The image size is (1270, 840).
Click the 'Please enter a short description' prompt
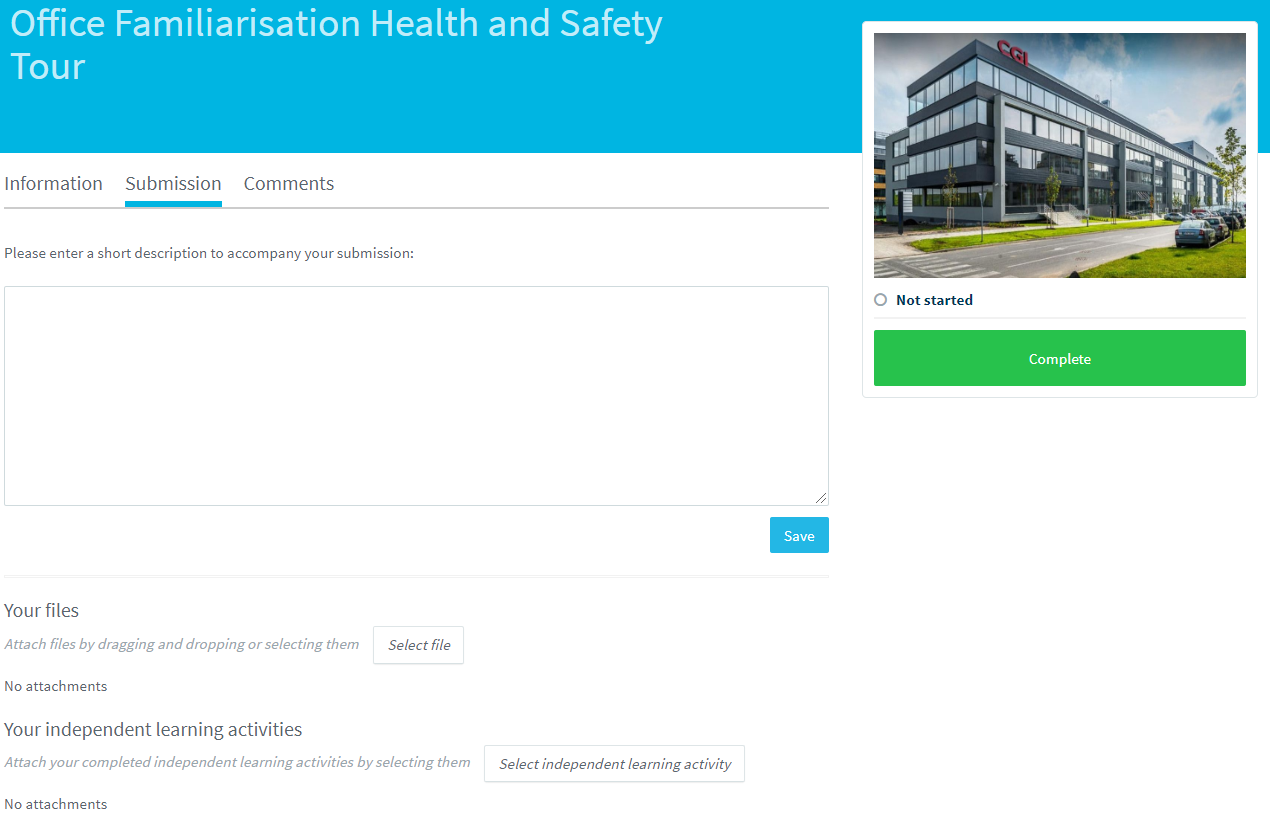pyautogui.click(x=209, y=254)
